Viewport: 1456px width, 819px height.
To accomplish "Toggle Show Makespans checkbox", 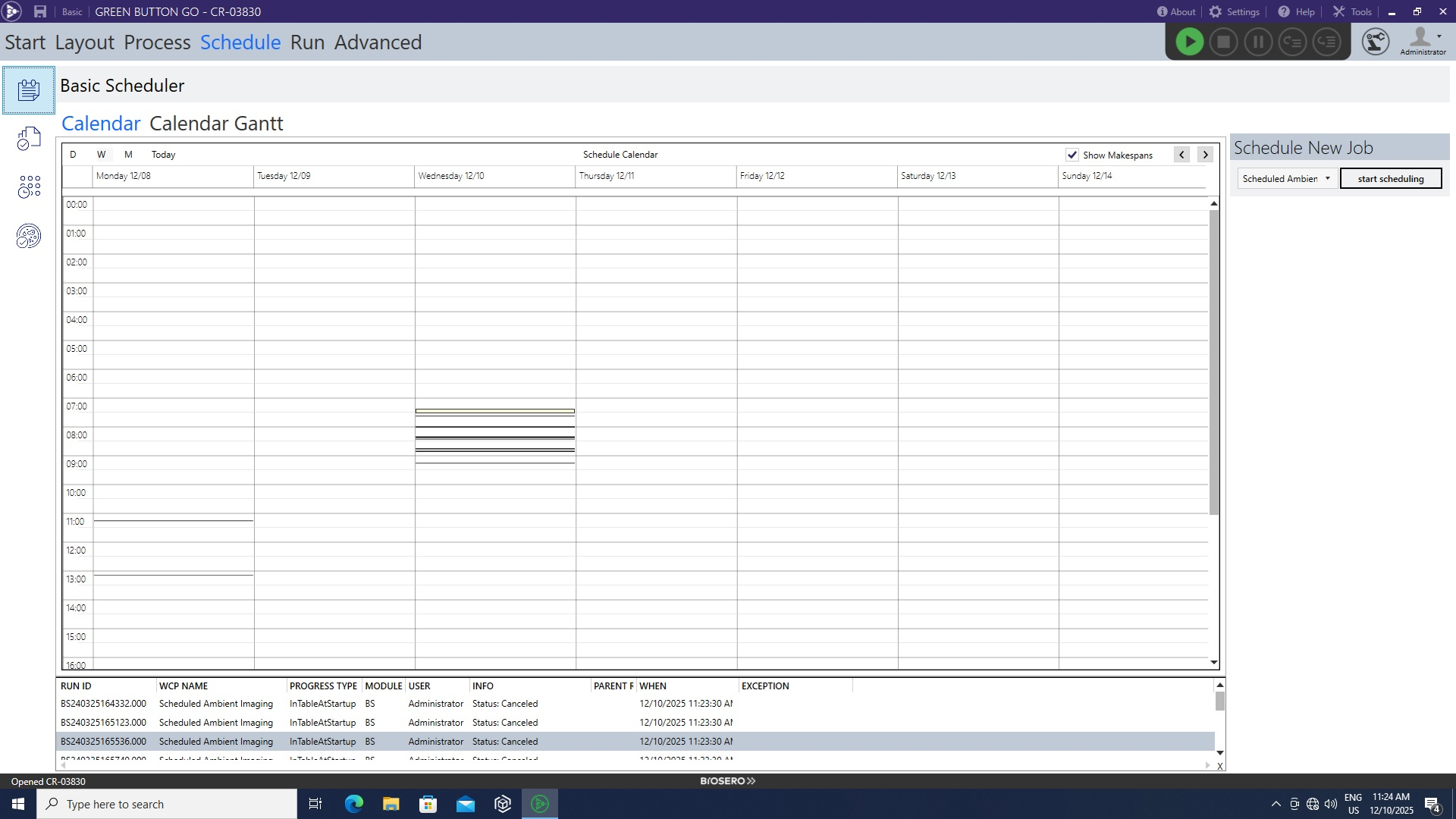I will (x=1072, y=155).
